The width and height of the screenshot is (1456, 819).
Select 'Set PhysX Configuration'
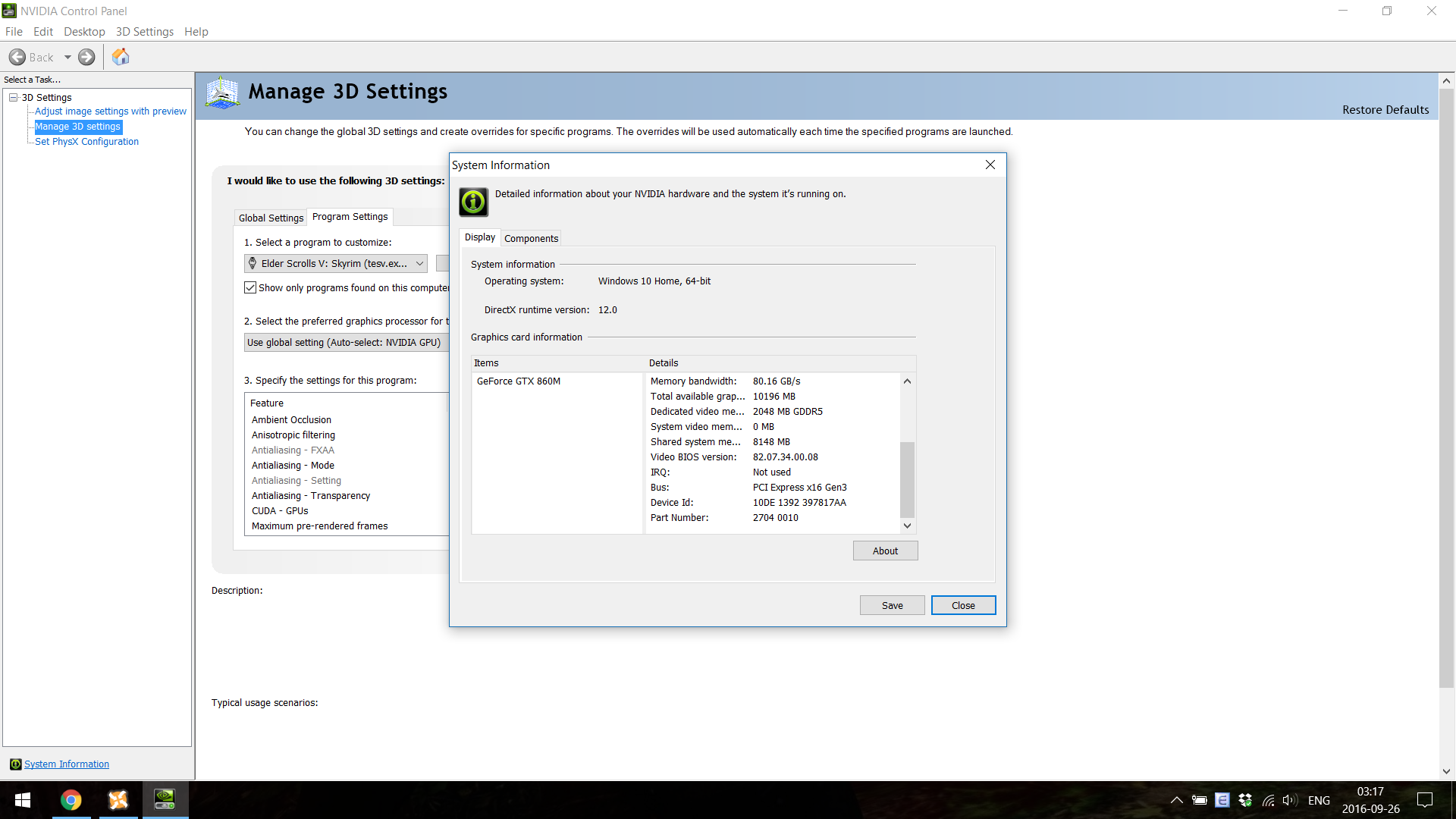click(86, 141)
